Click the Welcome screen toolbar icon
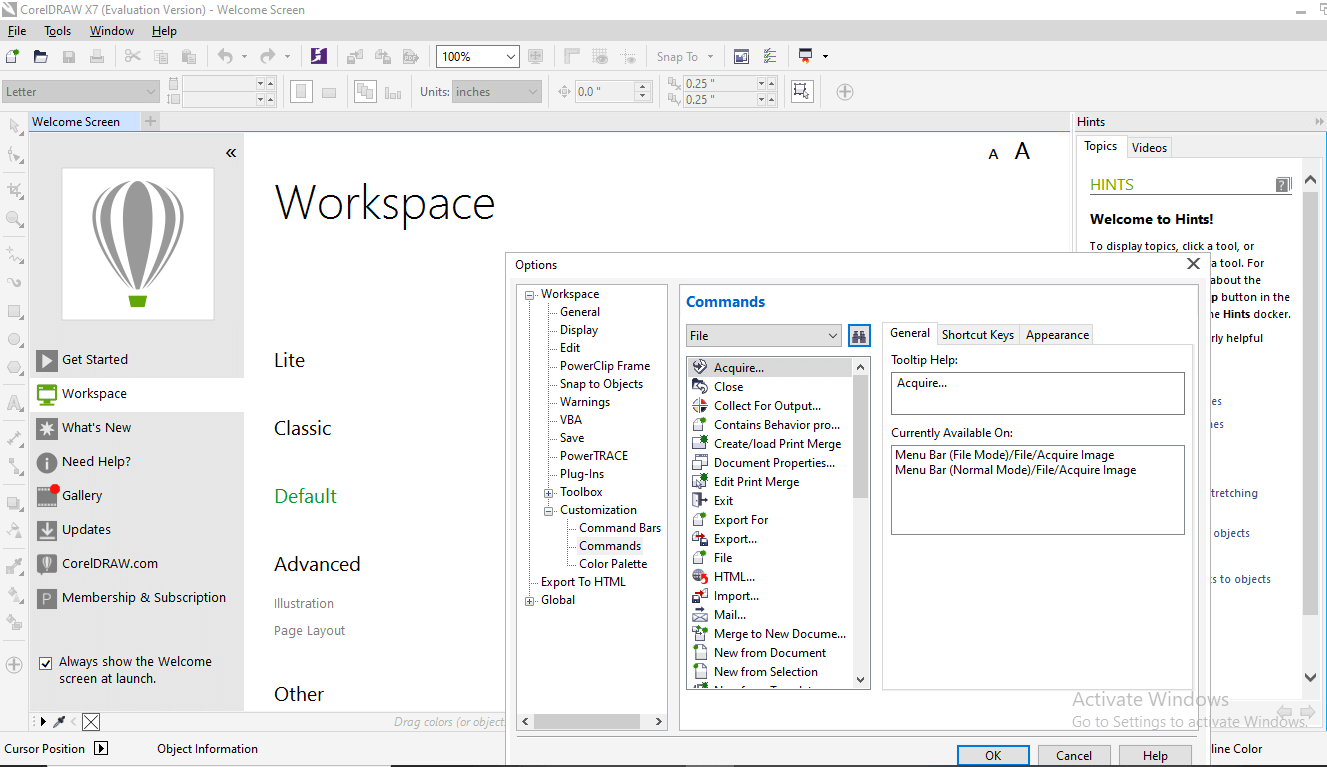 [741, 56]
